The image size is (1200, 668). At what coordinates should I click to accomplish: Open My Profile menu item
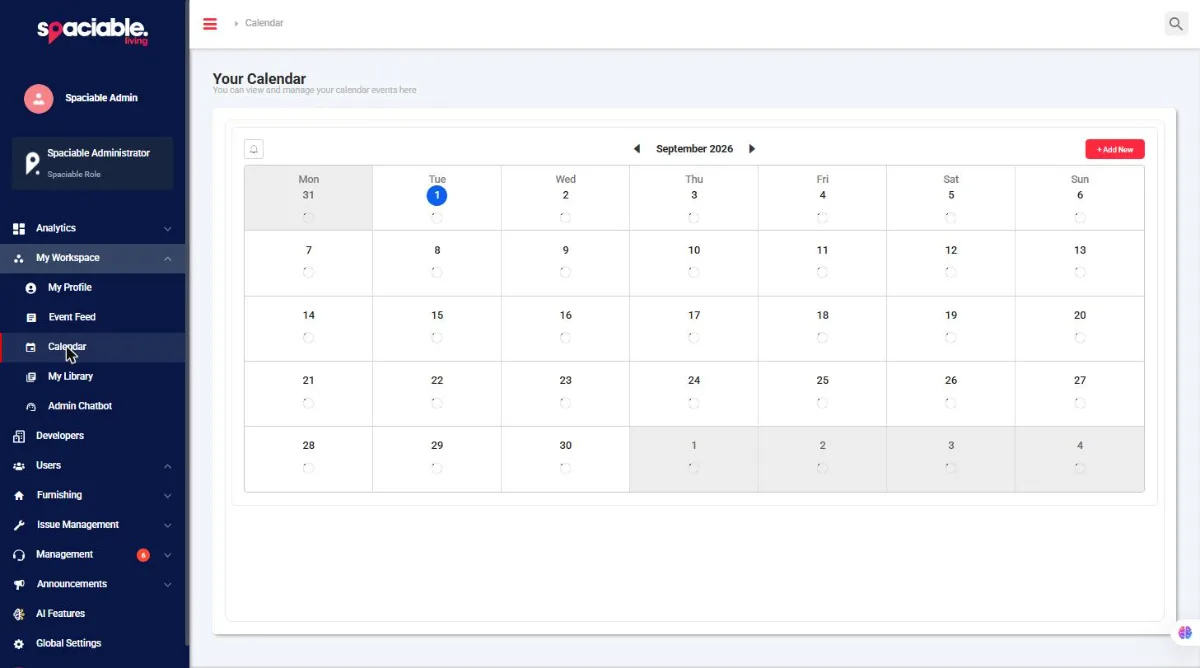pos(93,288)
